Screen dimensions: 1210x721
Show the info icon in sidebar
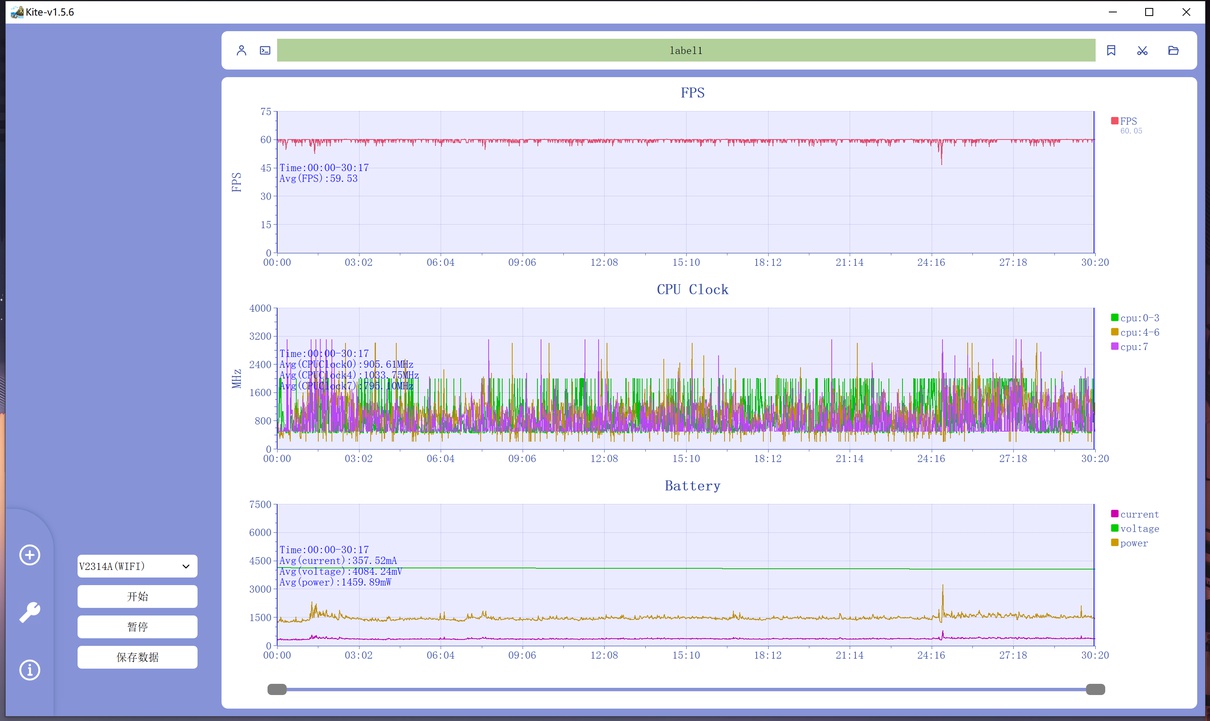click(x=30, y=670)
